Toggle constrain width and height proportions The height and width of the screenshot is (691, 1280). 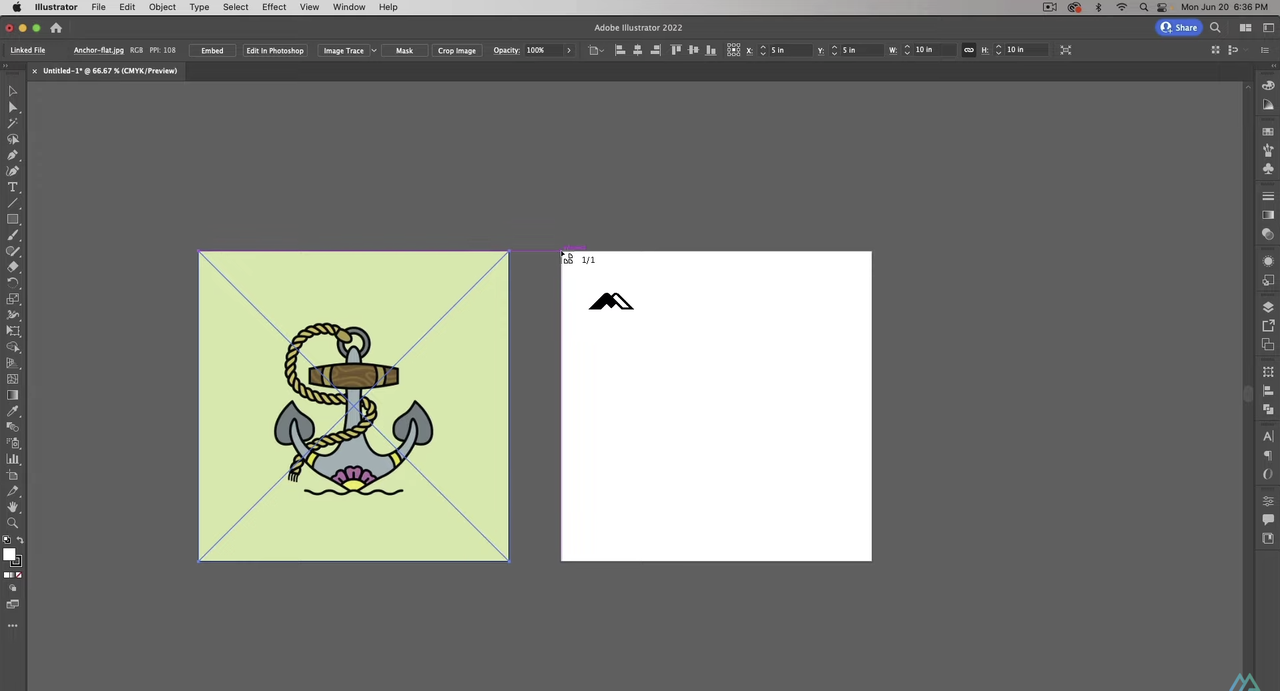point(968,50)
